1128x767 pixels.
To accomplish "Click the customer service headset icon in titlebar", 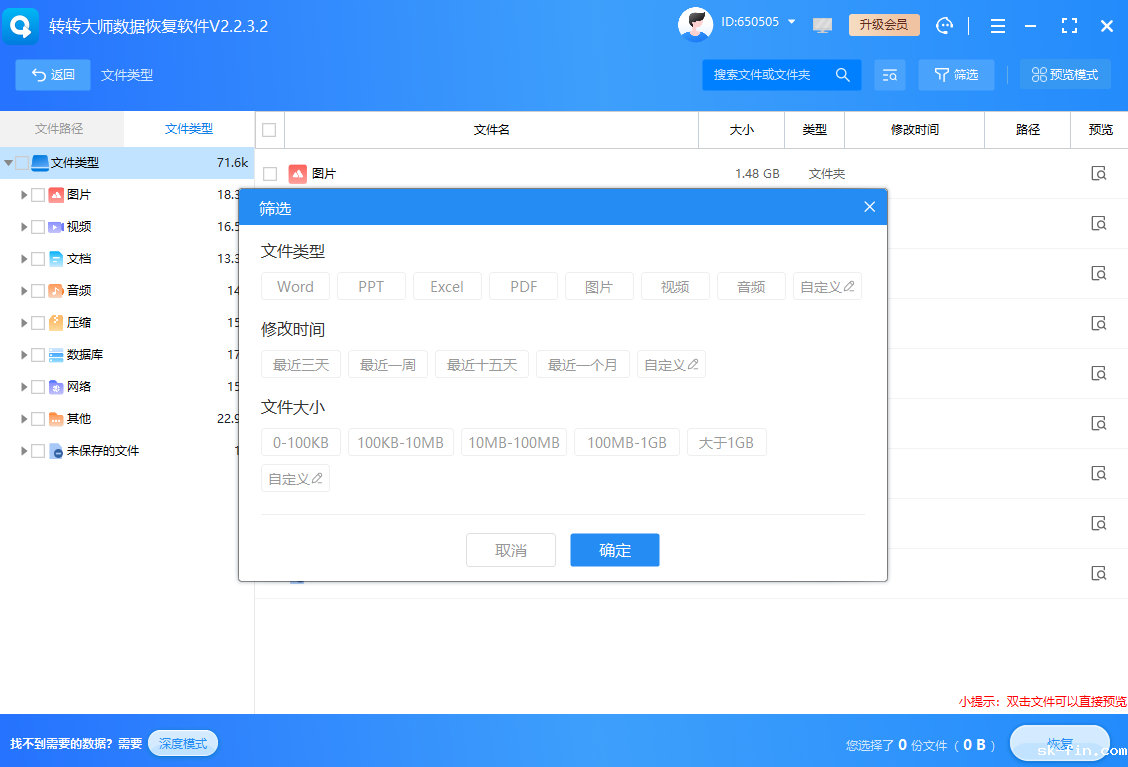I will [x=944, y=25].
